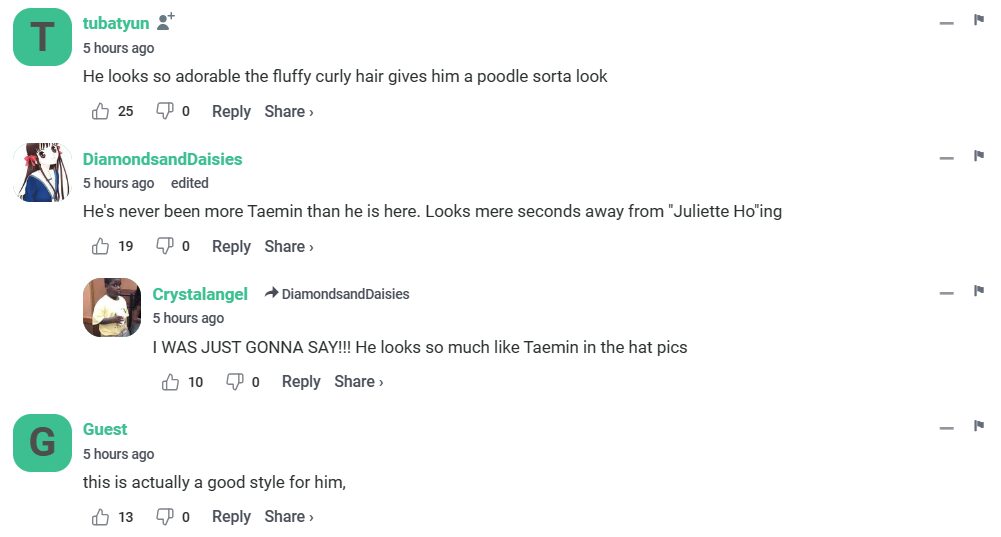Expand Share options for DiamondsandDaisies' comment
The width and height of the screenshot is (1001, 537).
click(289, 247)
